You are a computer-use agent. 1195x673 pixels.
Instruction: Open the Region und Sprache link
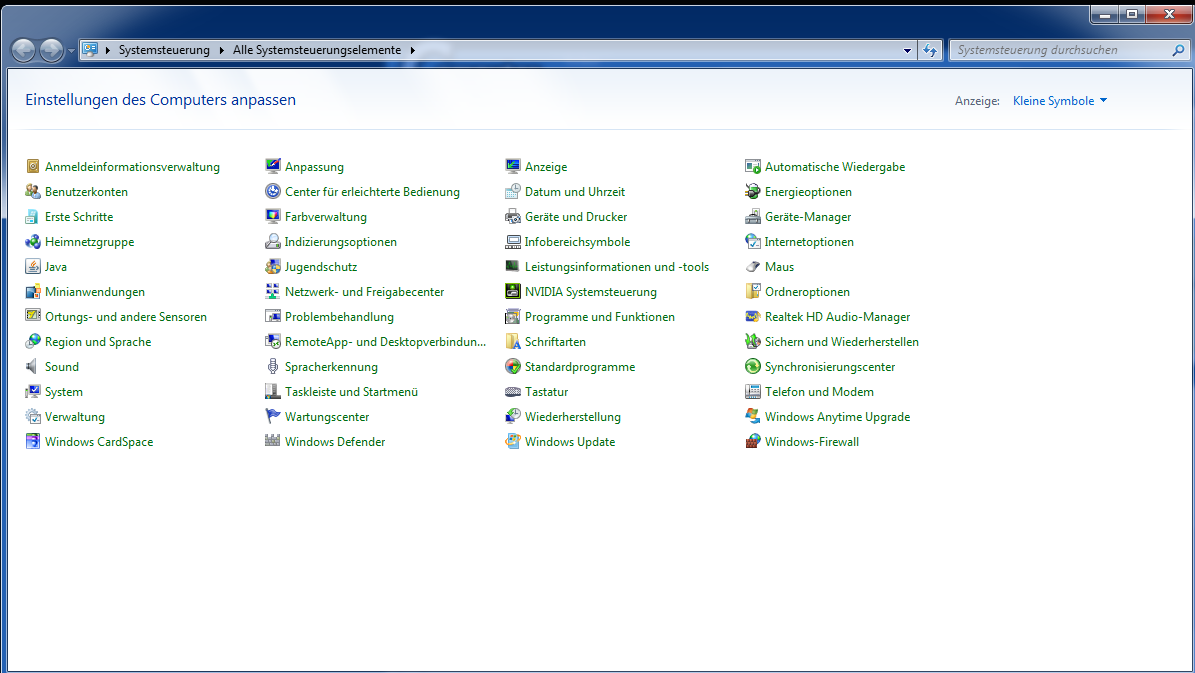pyautogui.click(x=98, y=341)
